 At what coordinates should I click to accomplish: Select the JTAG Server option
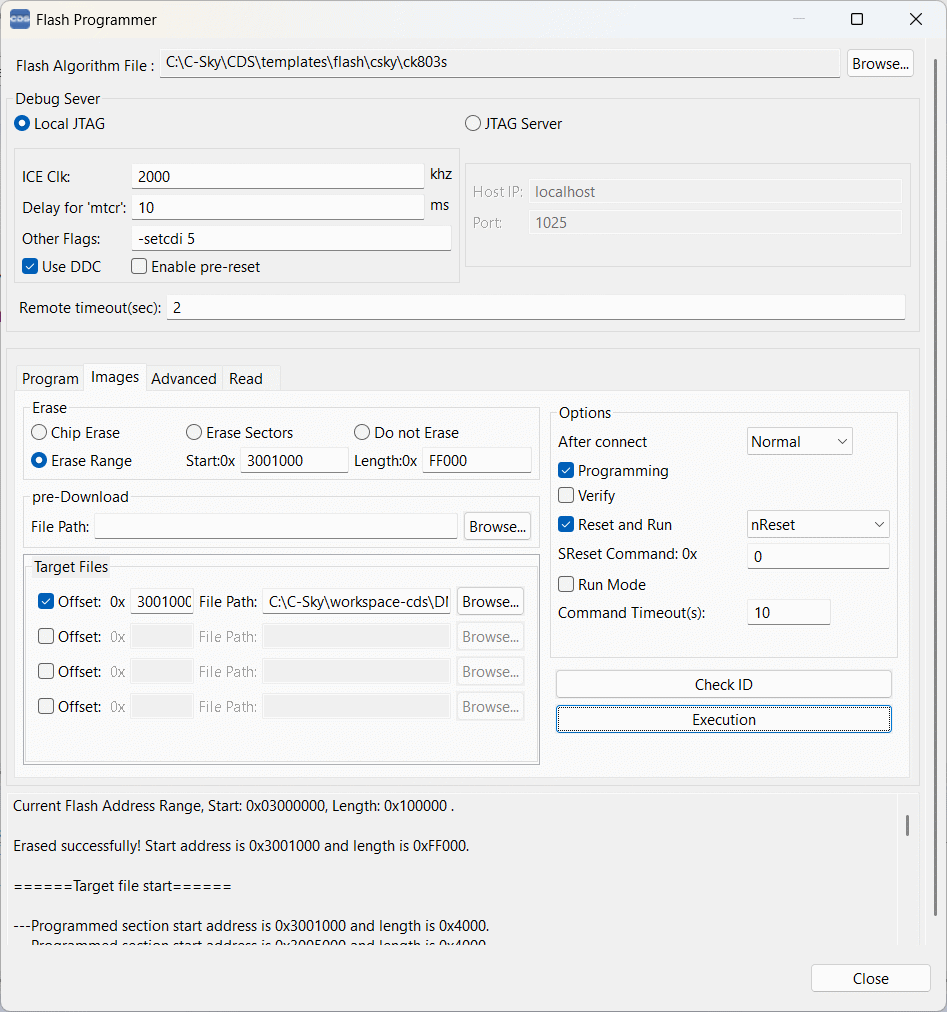[x=473, y=124]
